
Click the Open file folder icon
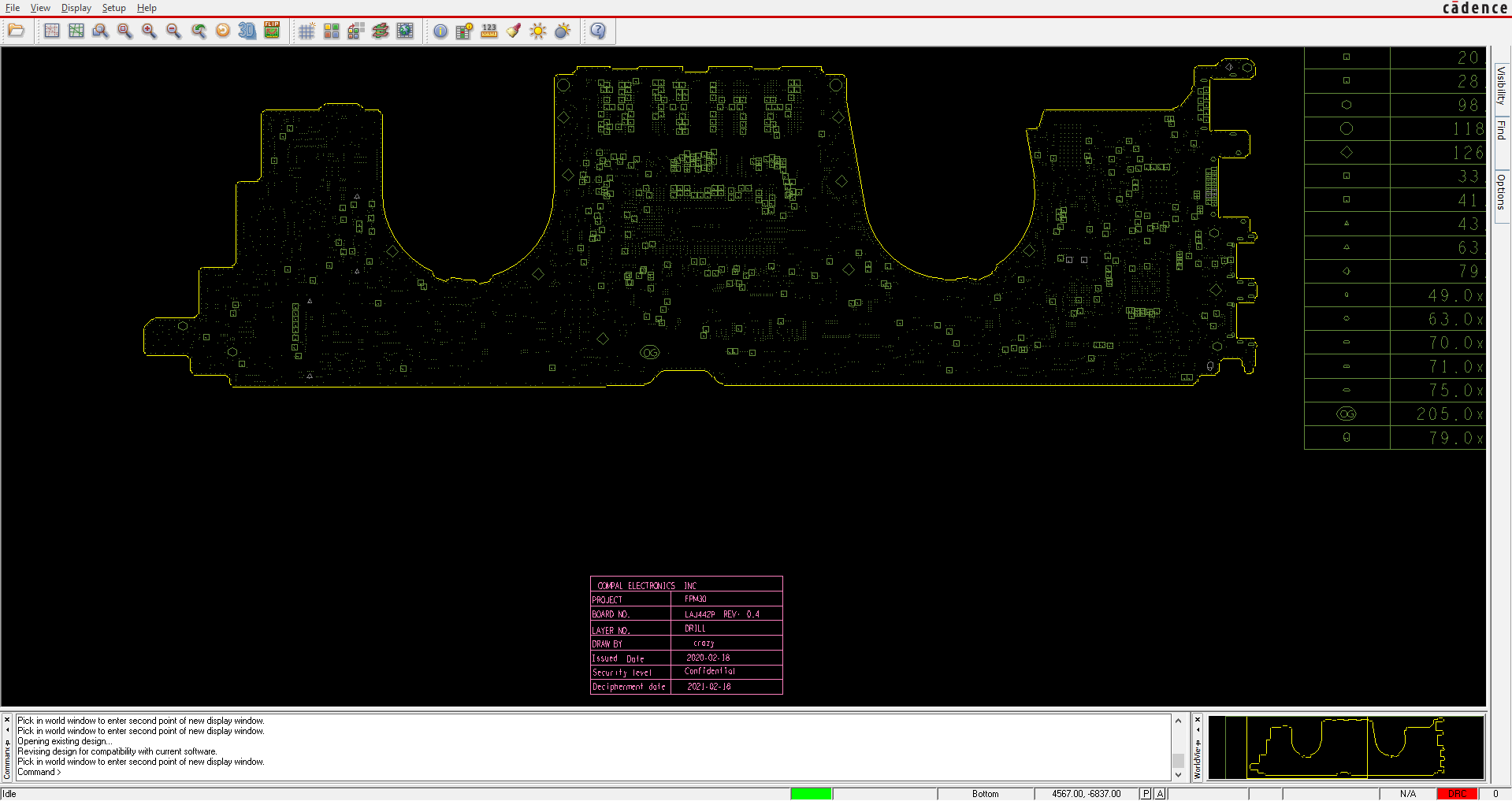(x=17, y=31)
